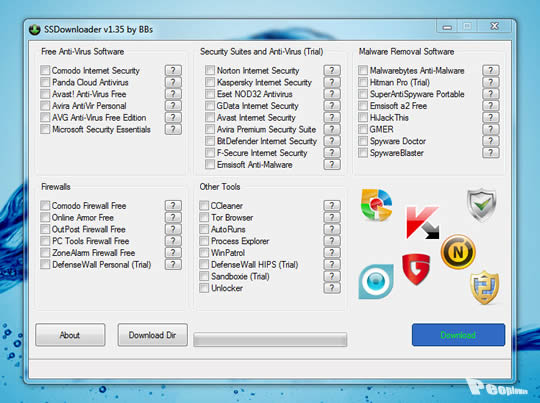540x403 pixels.
Task: Check Comodo Internet Security
Action: click(45, 70)
